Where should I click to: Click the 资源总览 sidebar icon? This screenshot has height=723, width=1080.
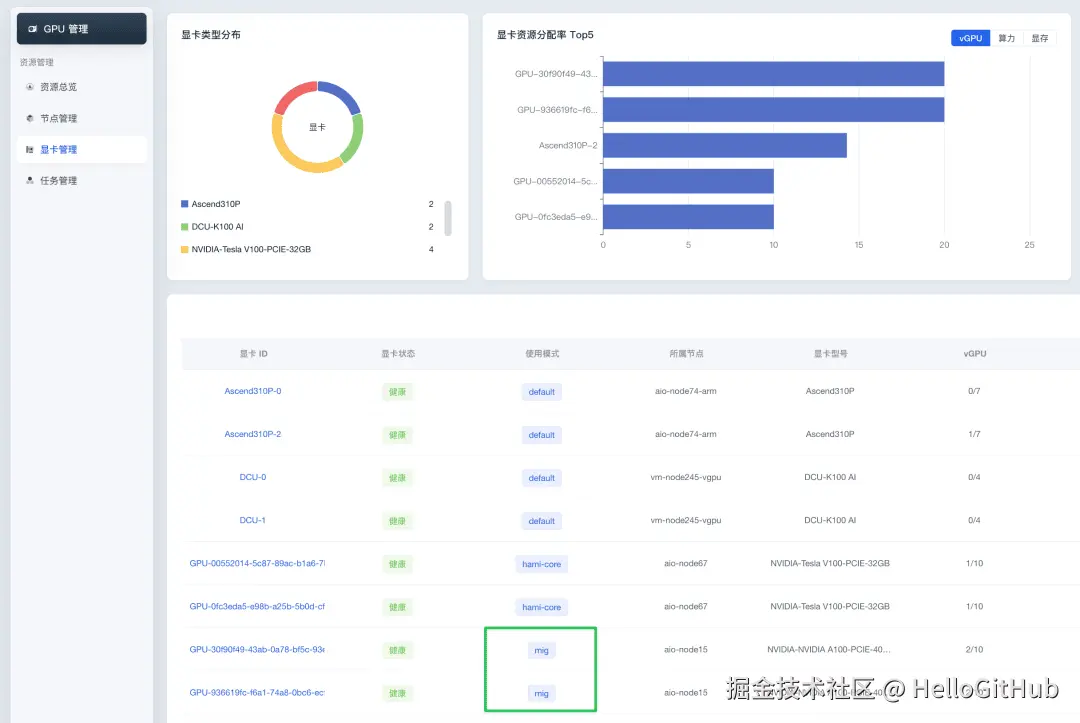click(30, 87)
